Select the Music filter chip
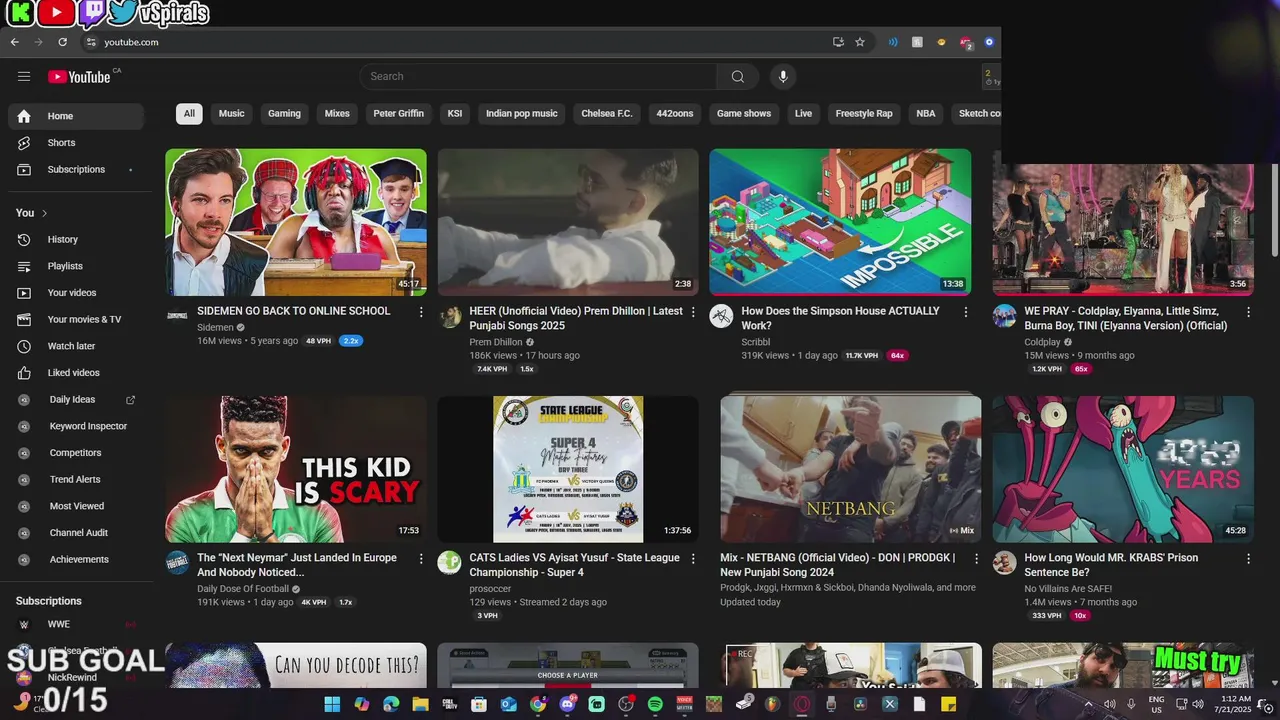 232,114
